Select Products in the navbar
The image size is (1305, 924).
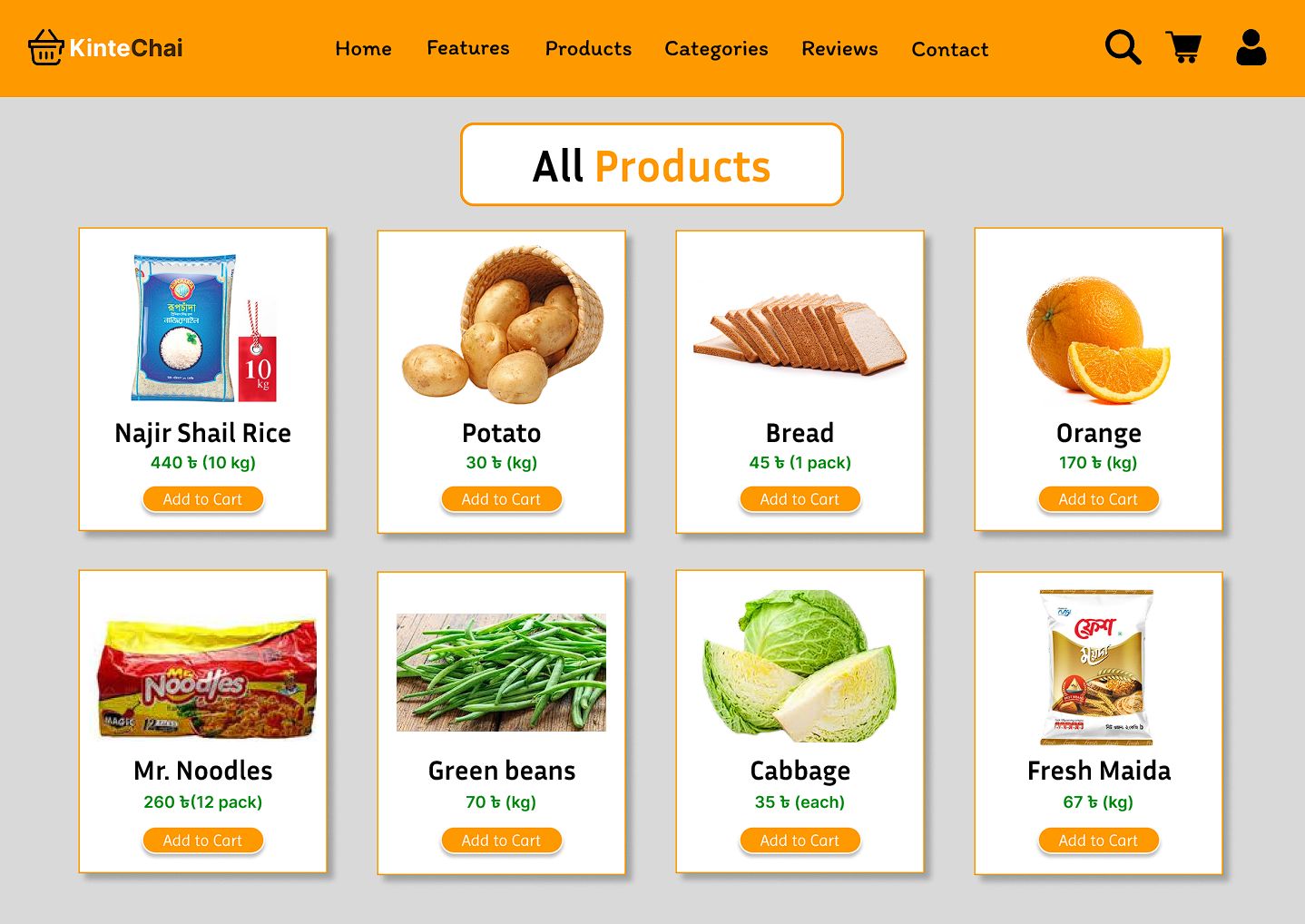tap(588, 49)
